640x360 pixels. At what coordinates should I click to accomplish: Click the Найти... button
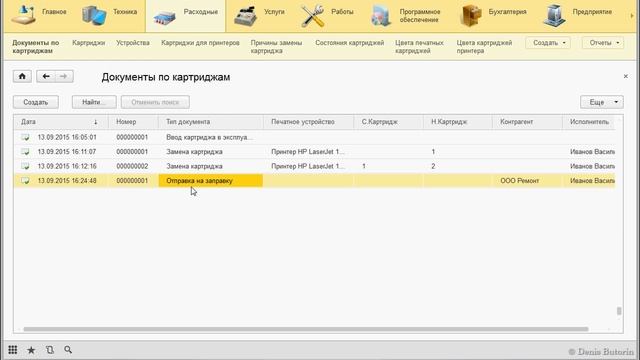click(x=94, y=102)
